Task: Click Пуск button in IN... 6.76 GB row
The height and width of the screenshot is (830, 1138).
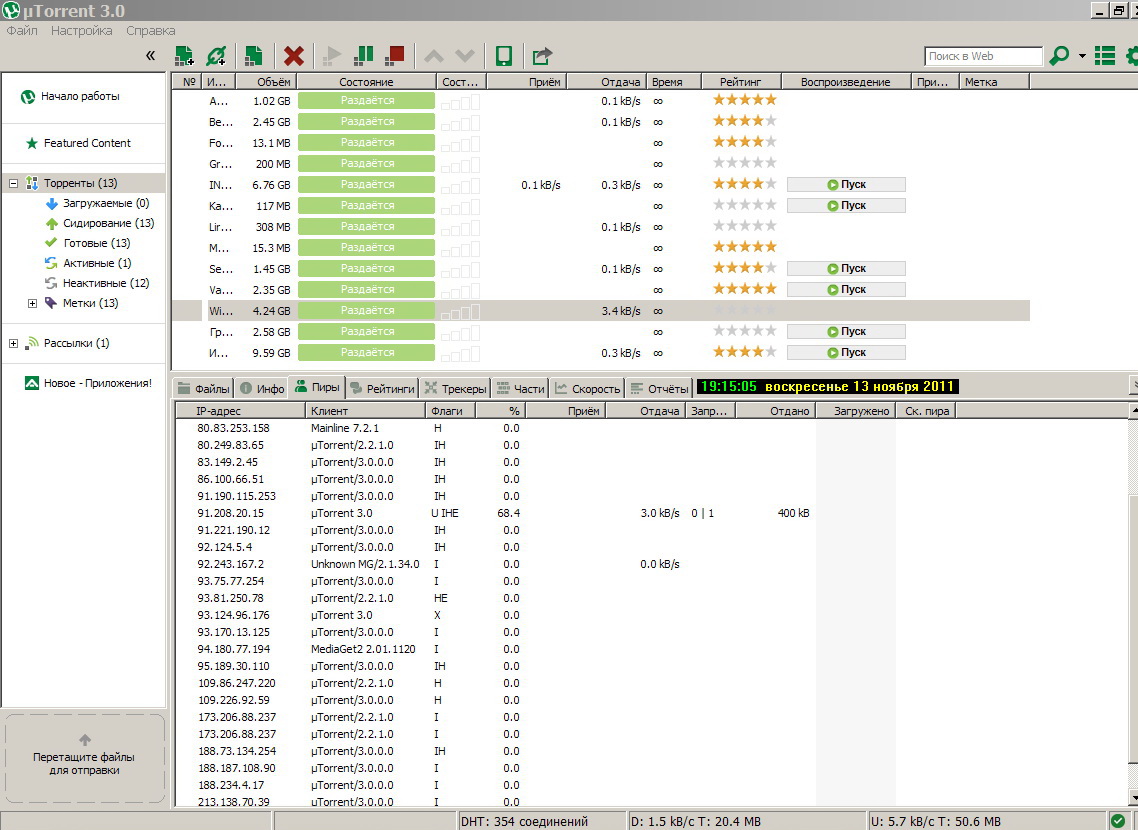Action: (x=846, y=185)
